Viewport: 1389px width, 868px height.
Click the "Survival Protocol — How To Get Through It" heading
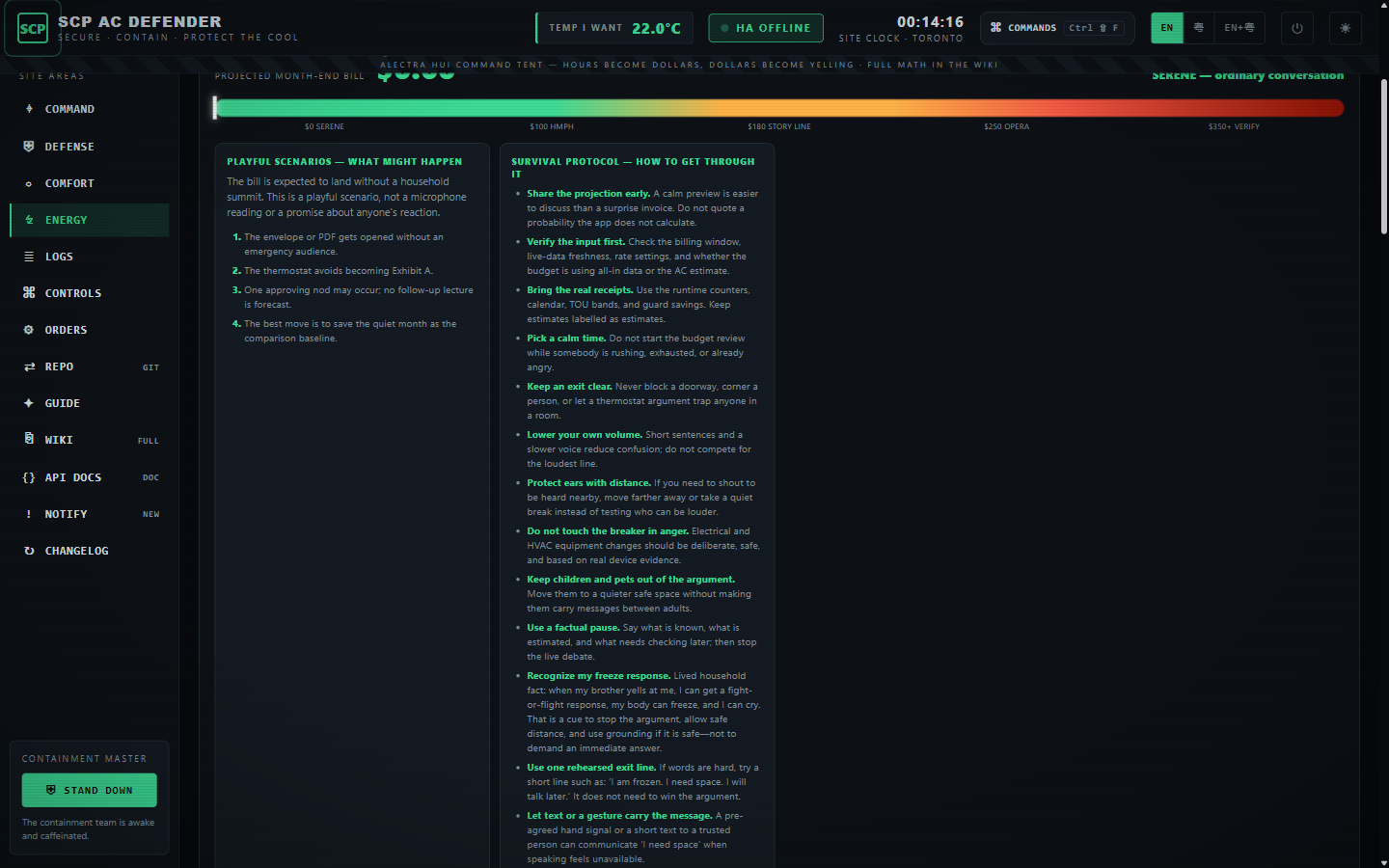(x=633, y=168)
